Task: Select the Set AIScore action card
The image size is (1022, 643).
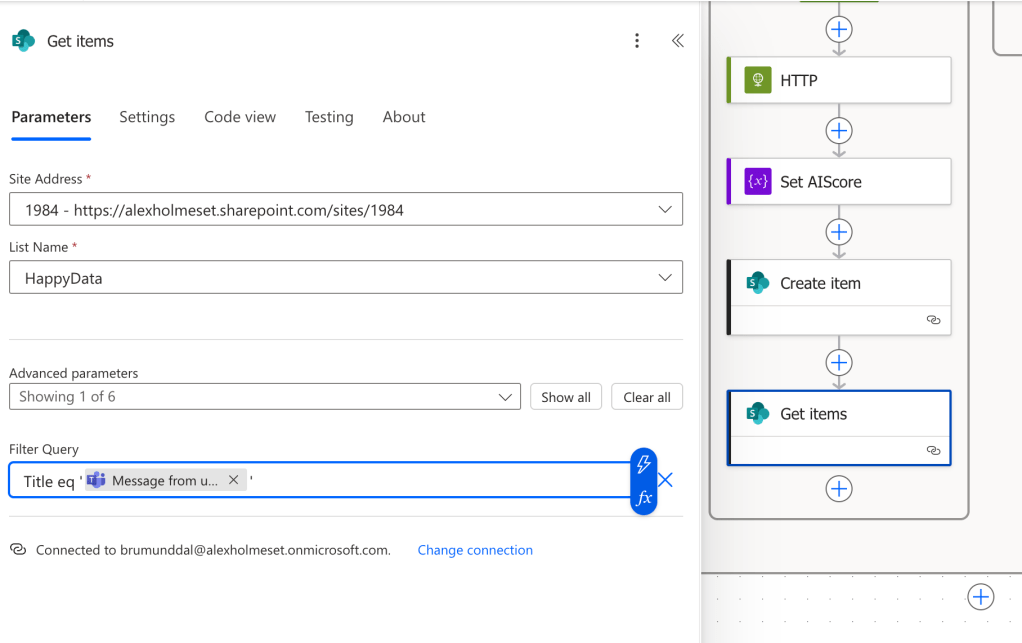Action: point(839,182)
